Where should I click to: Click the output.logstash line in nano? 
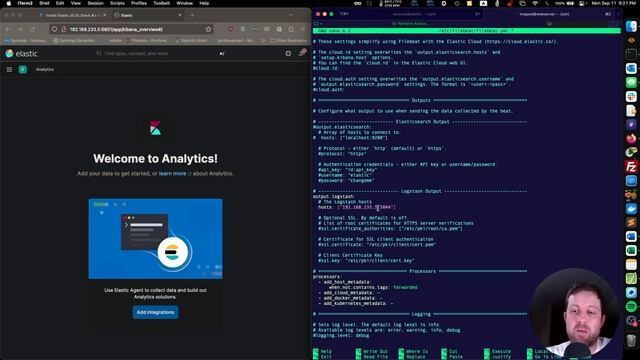point(333,197)
